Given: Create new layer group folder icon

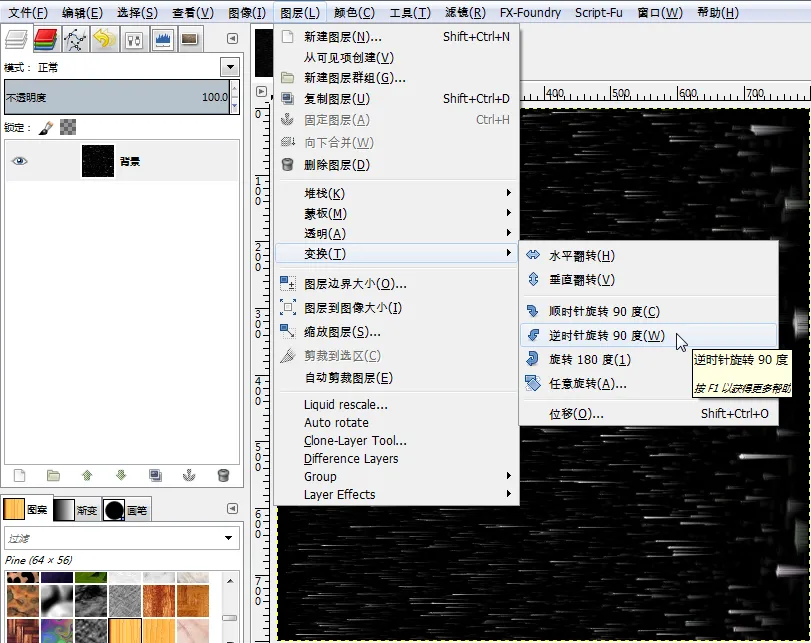Looking at the screenshot, I should pos(53,475).
